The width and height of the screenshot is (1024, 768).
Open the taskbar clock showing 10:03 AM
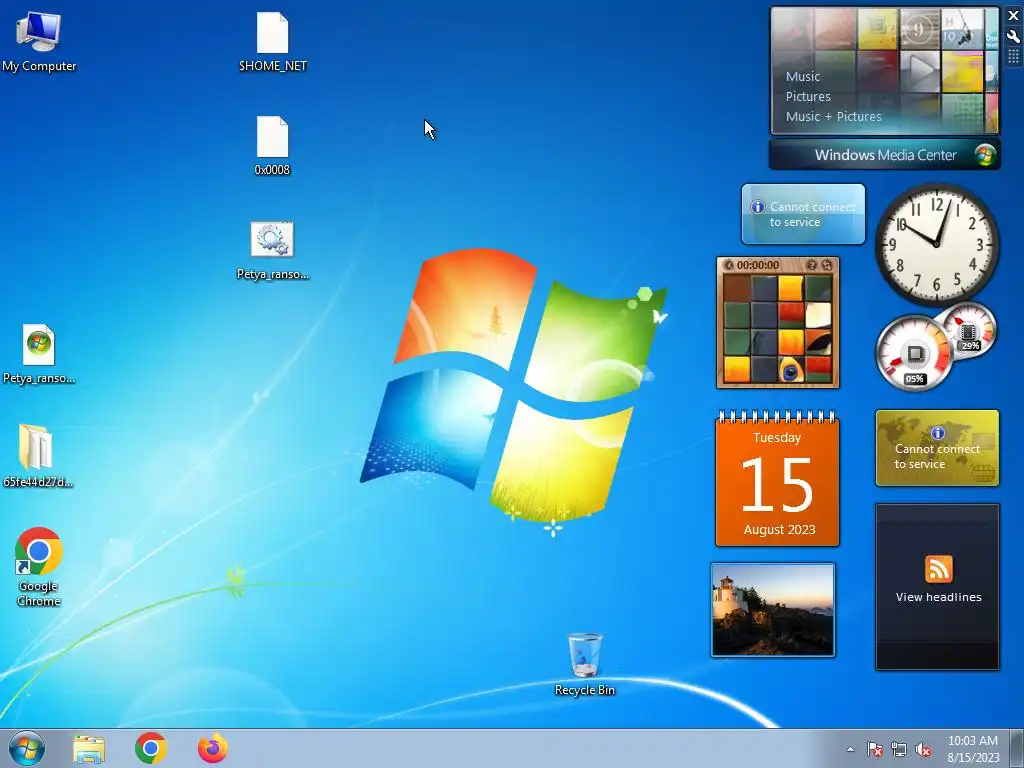[973, 749]
